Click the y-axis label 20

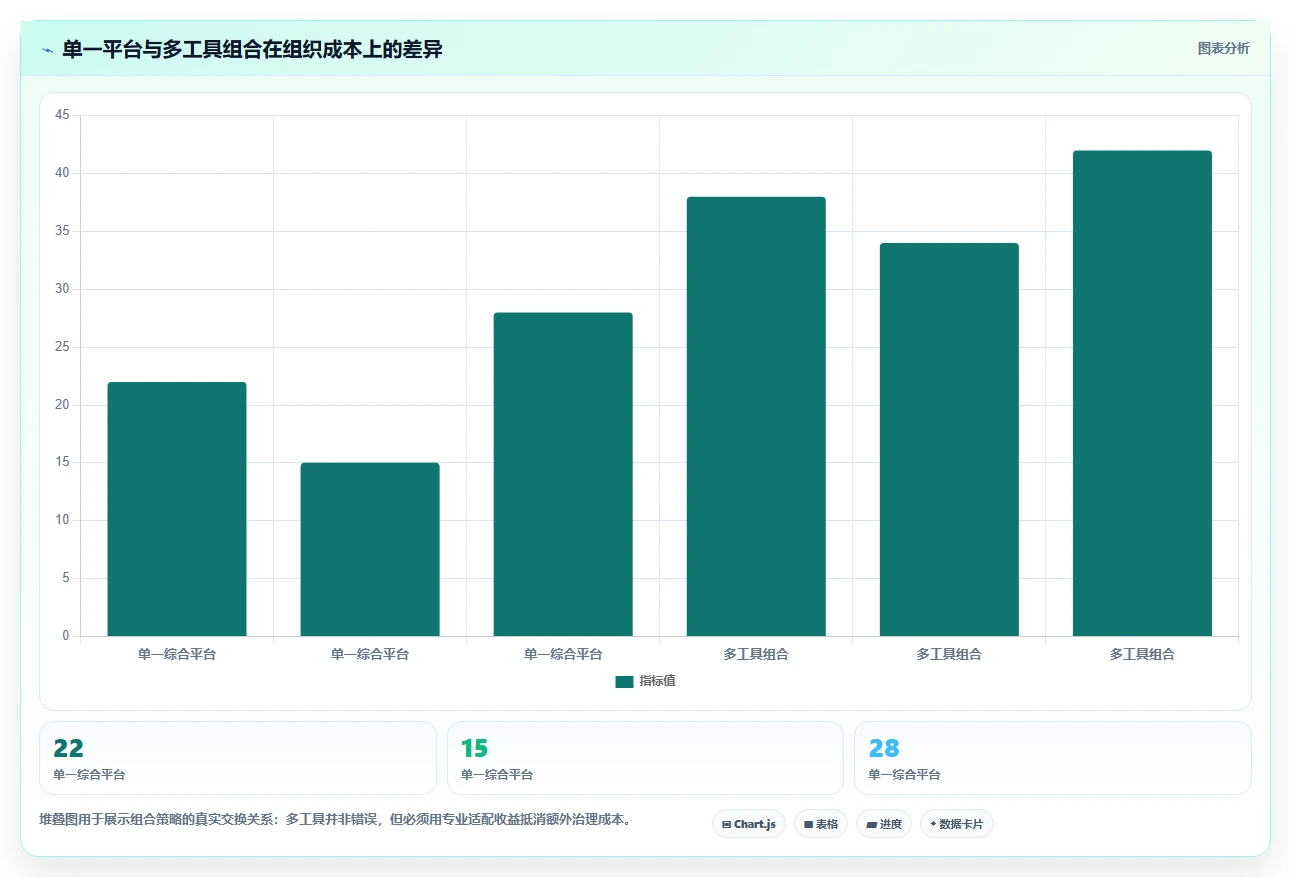tap(62, 405)
